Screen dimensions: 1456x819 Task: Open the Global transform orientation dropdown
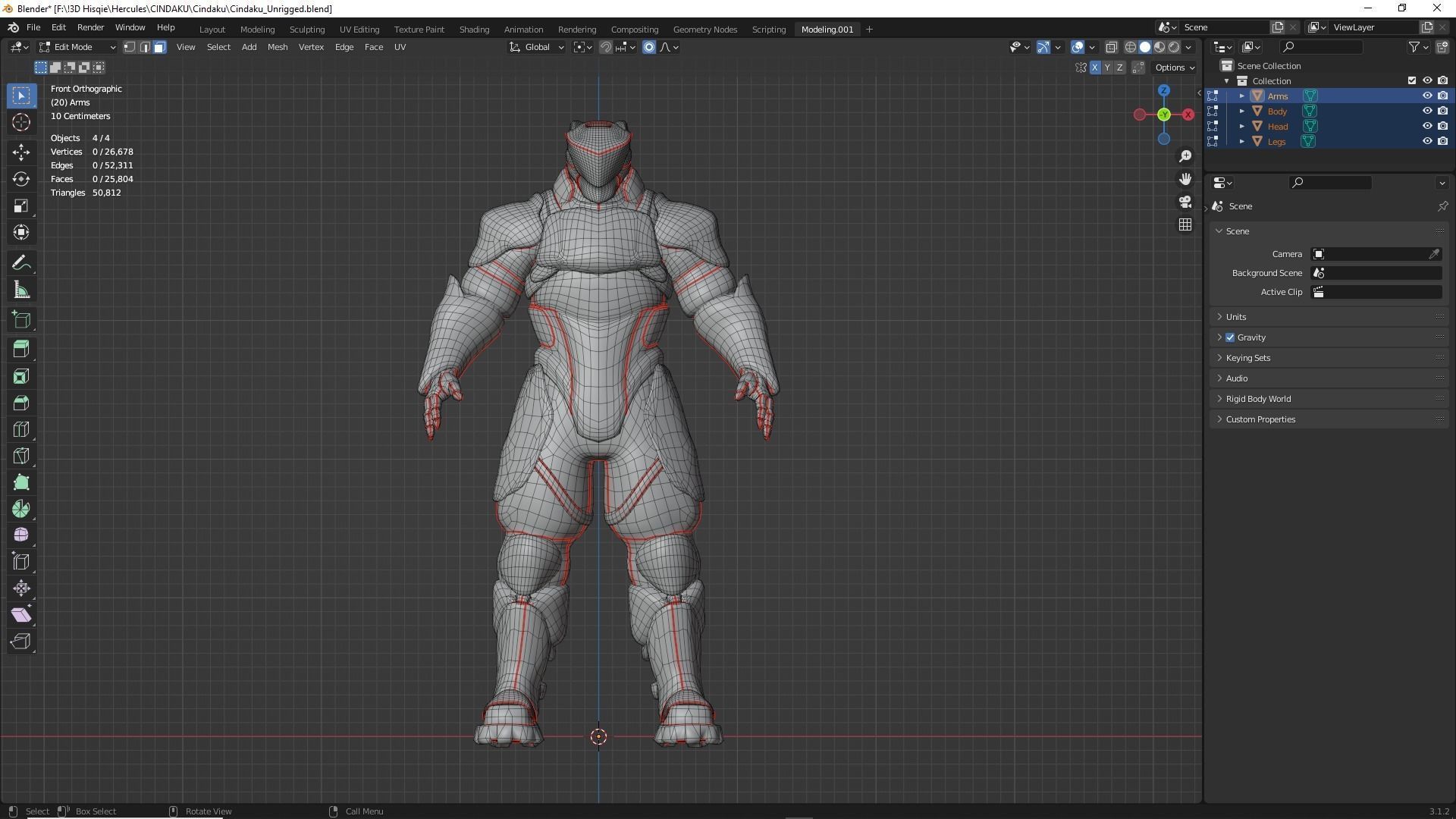click(x=536, y=47)
